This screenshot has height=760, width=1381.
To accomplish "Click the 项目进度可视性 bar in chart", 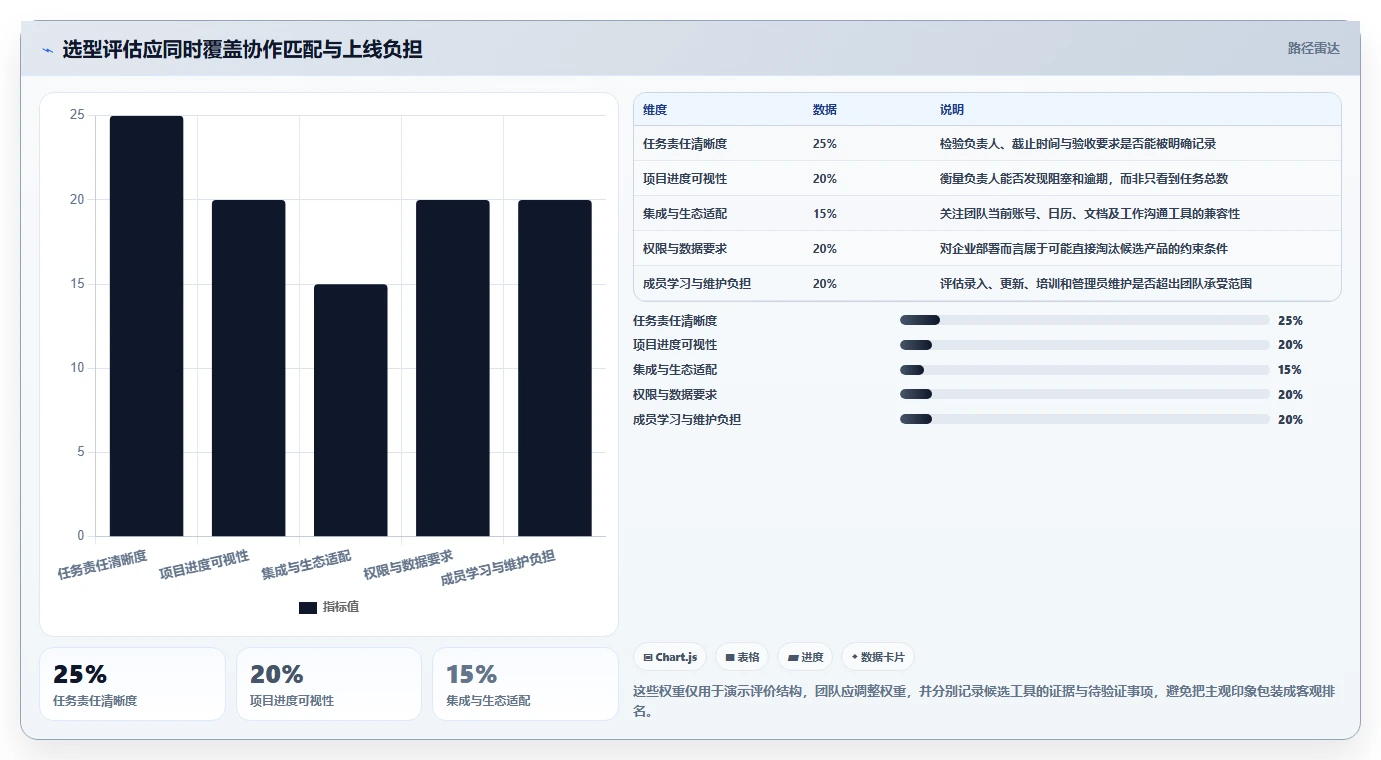I will pos(248,368).
